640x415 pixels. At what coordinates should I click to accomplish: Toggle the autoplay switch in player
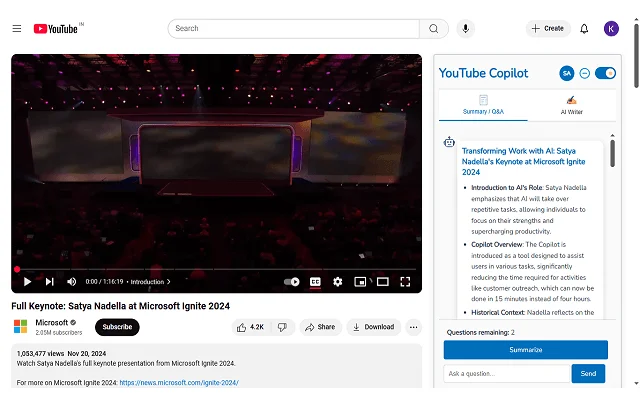click(x=291, y=282)
